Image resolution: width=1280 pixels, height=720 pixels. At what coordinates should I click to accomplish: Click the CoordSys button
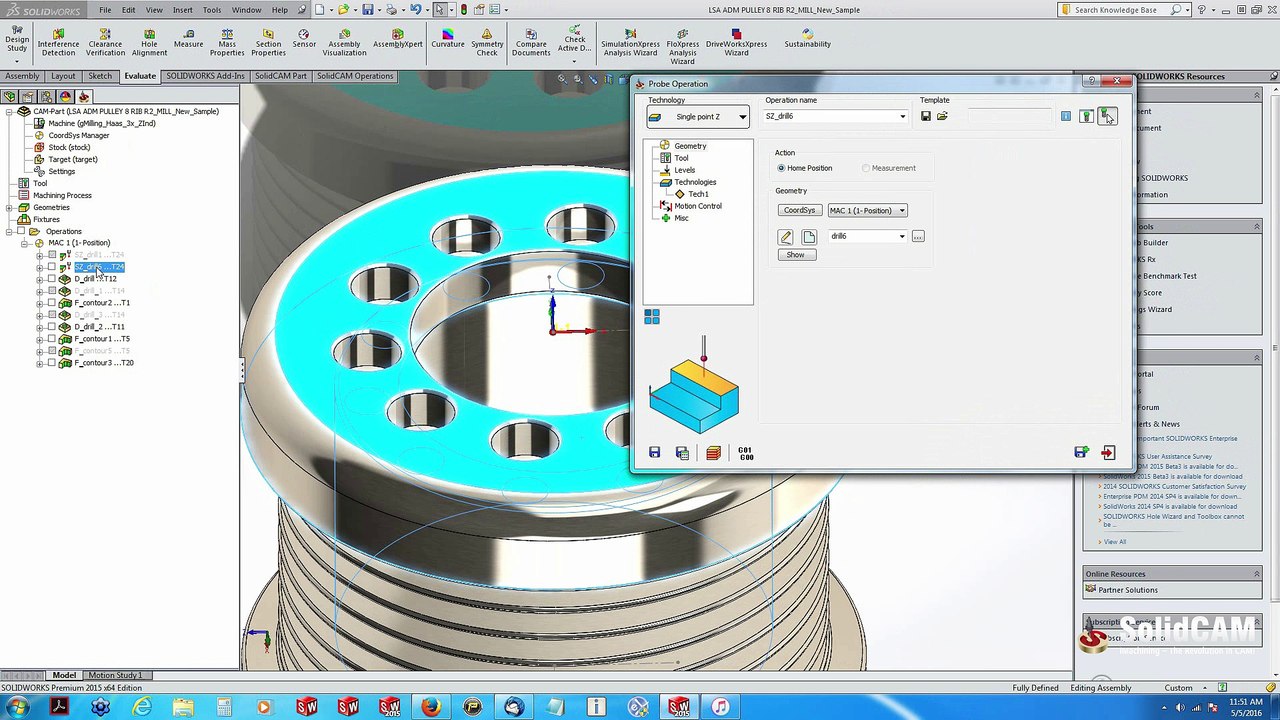coord(800,211)
